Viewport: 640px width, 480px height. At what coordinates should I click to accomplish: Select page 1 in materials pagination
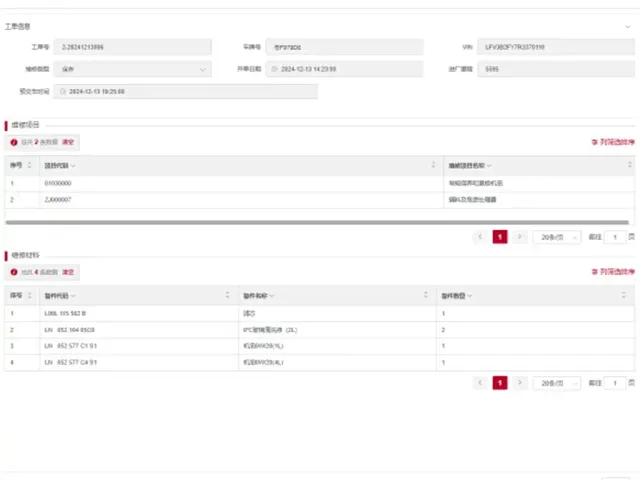click(500, 383)
